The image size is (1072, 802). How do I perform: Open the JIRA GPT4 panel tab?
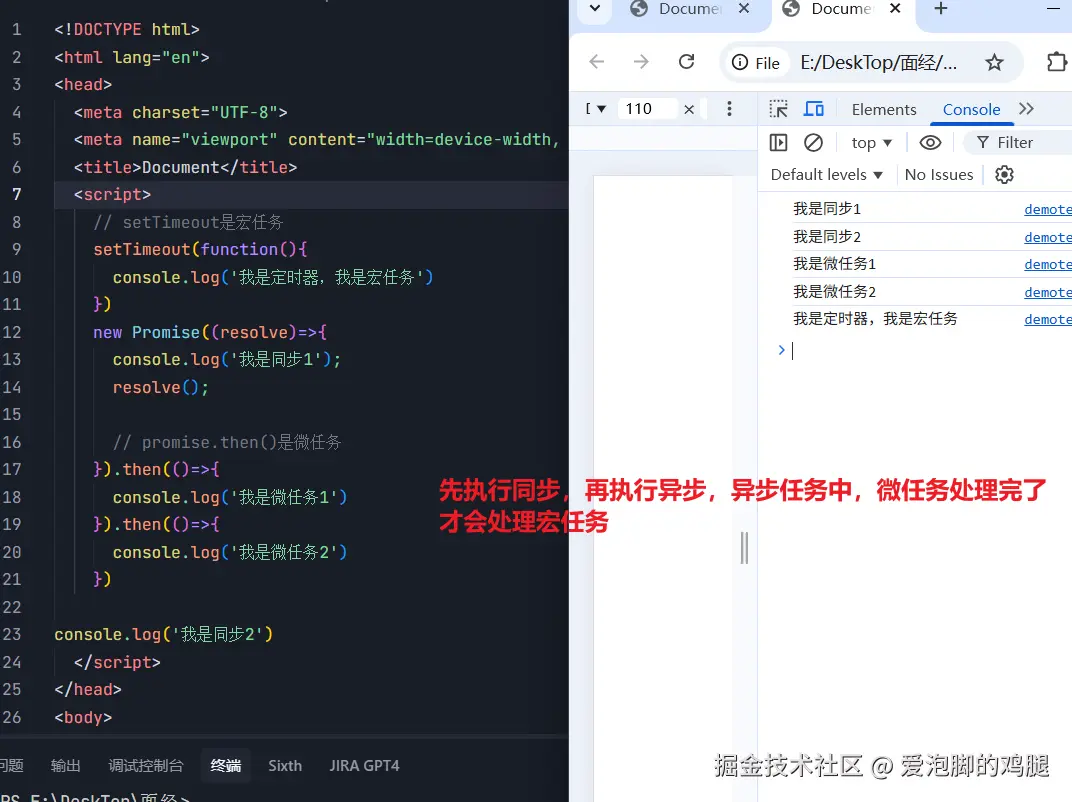tap(364, 766)
